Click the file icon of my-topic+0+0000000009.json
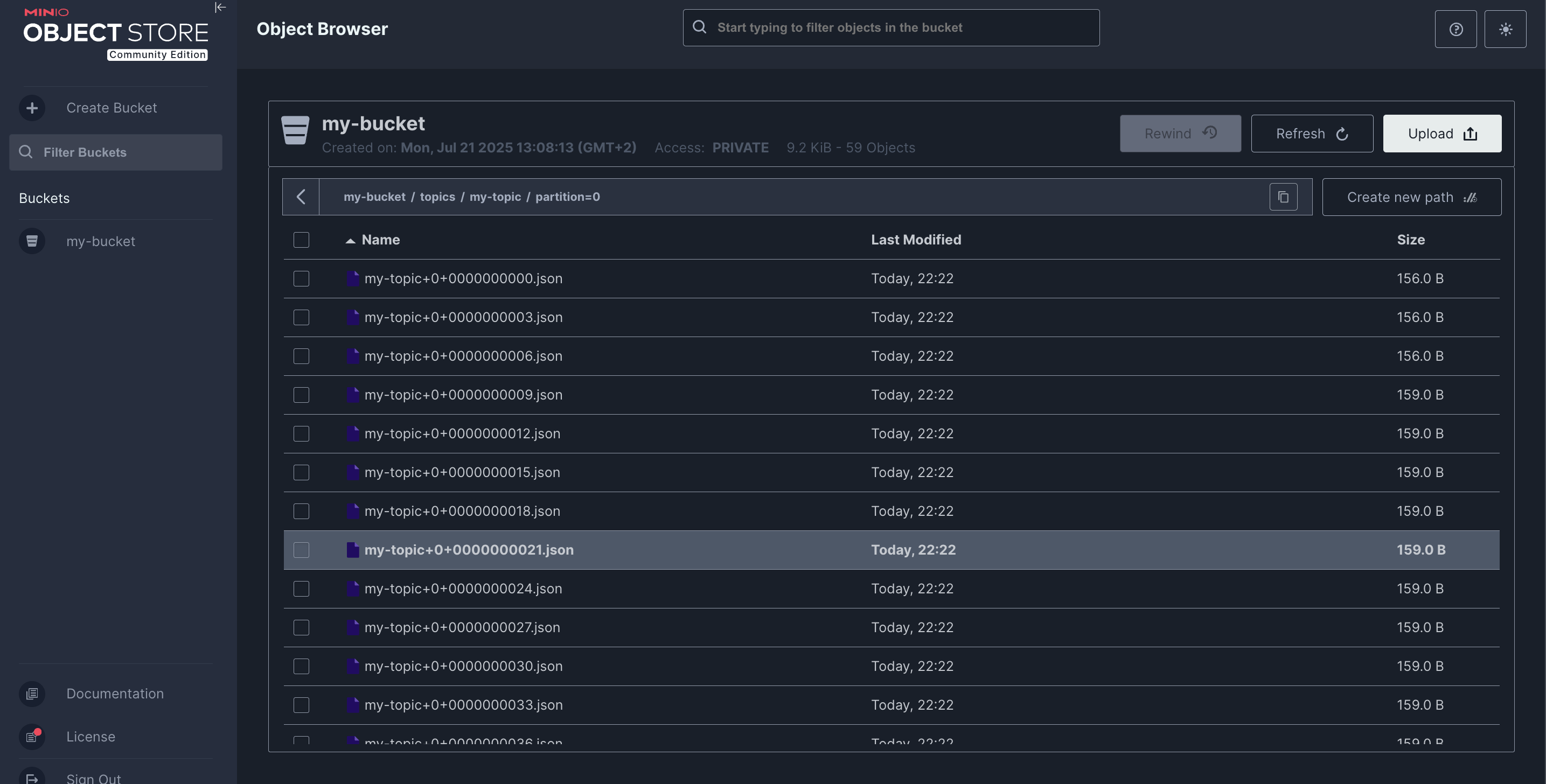Viewport: 1546px width, 784px height. point(353,395)
